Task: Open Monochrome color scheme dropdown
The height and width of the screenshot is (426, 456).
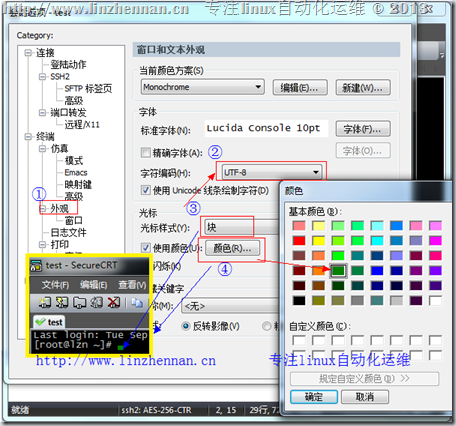Action: click(x=203, y=87)
